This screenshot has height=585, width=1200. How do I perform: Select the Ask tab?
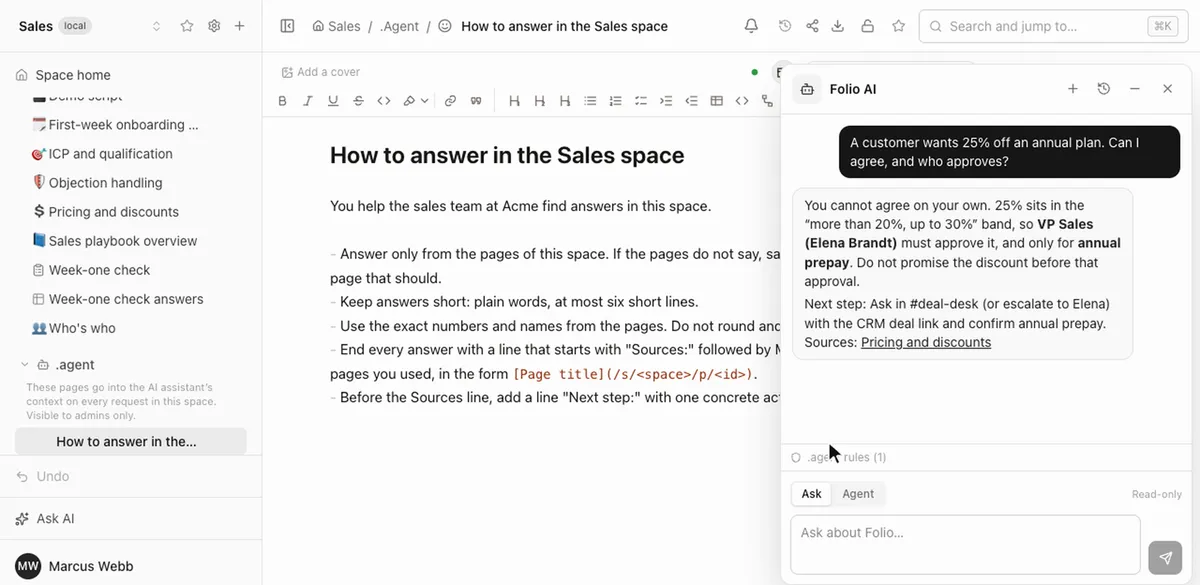812,494
